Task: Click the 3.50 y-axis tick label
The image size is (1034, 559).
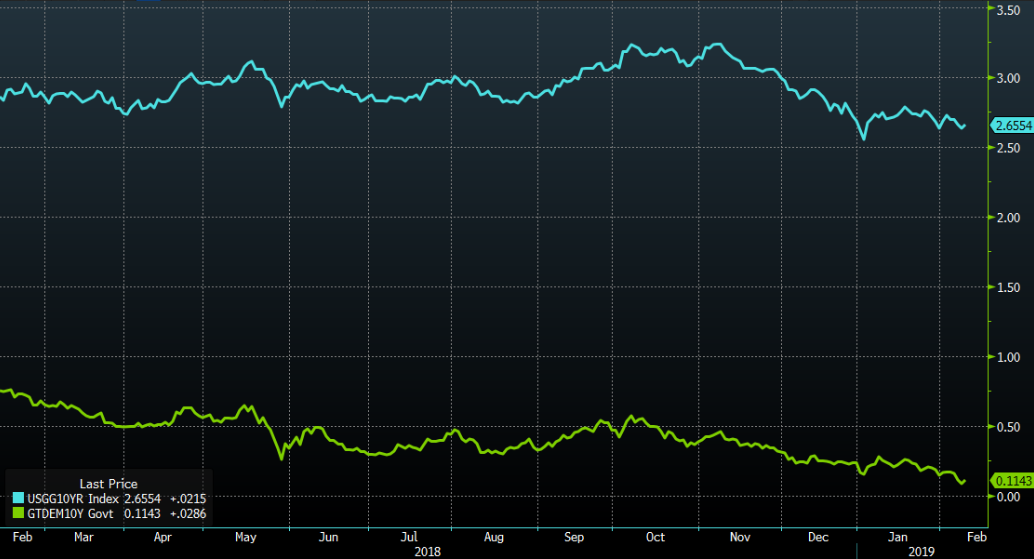Action: (x=1008, y=10)
